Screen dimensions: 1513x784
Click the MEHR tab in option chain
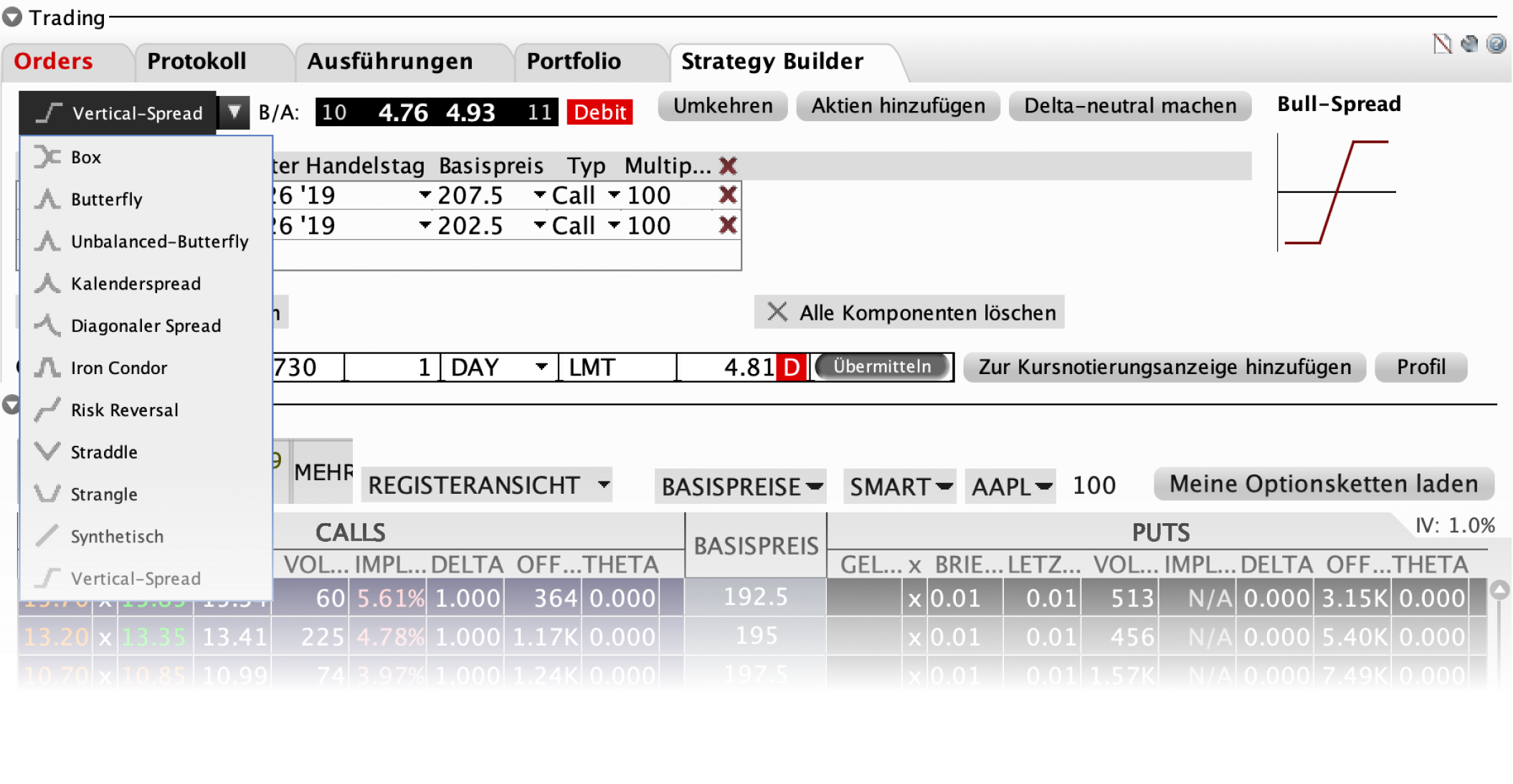(323, 472)
